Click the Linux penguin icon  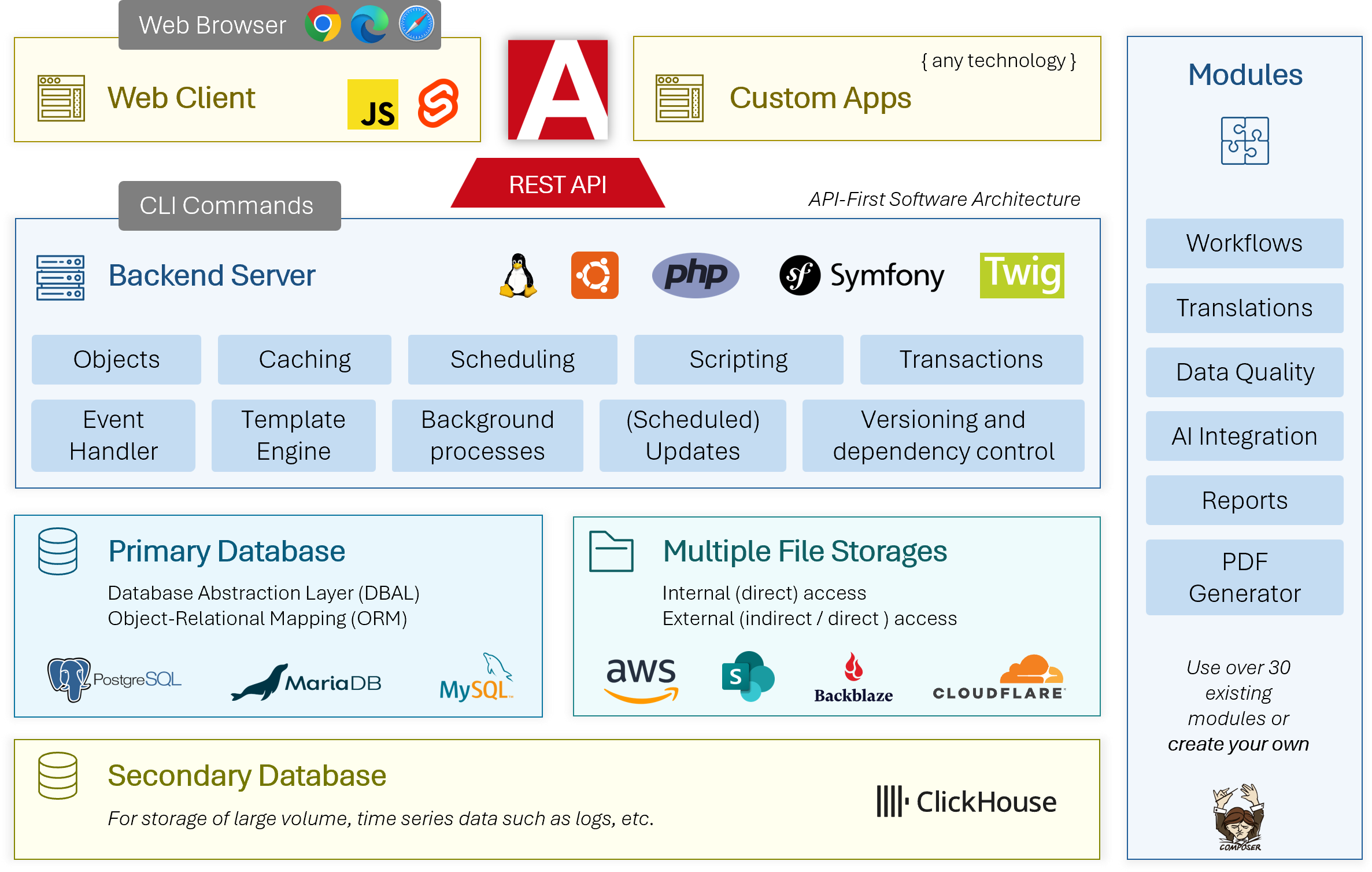click(518, 276)
